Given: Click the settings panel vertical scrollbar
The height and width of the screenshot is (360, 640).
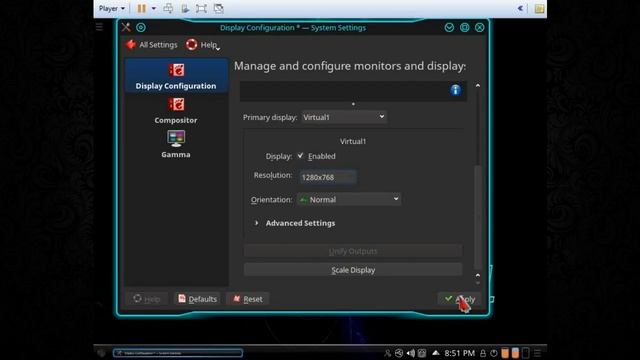Looking at the screenshot, I should click(478, 217).
